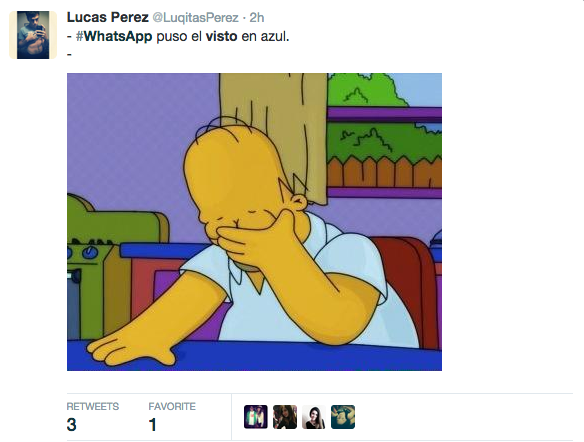Screen dimensions: 584x442
Task: Open third retweeter avatar on white background
Action: pos(314,417)
